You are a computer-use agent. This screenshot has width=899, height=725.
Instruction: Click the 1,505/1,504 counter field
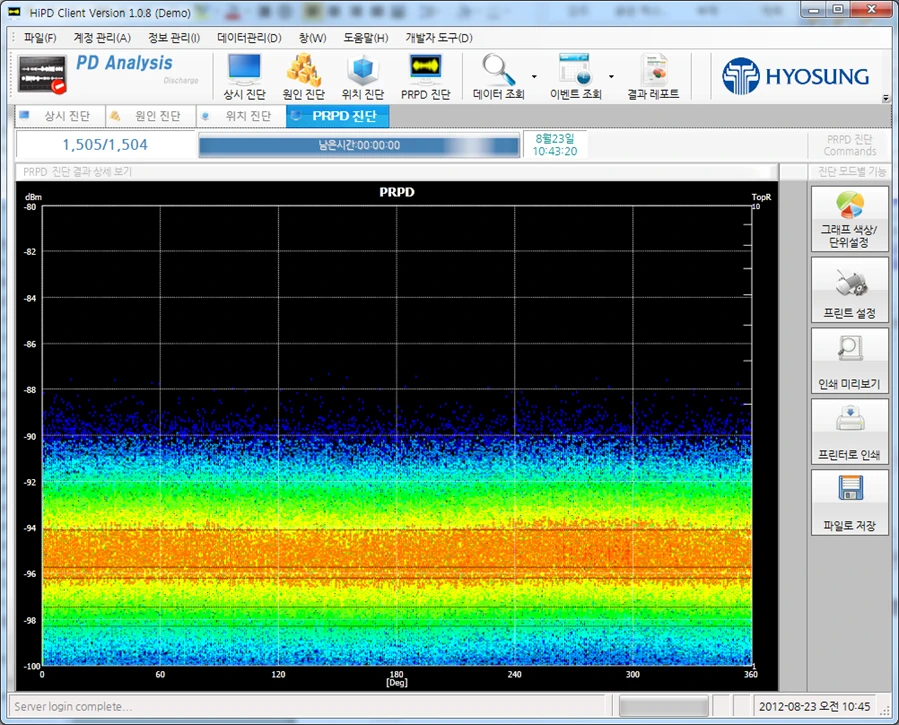pyautogui.click(x=105, y=144)
